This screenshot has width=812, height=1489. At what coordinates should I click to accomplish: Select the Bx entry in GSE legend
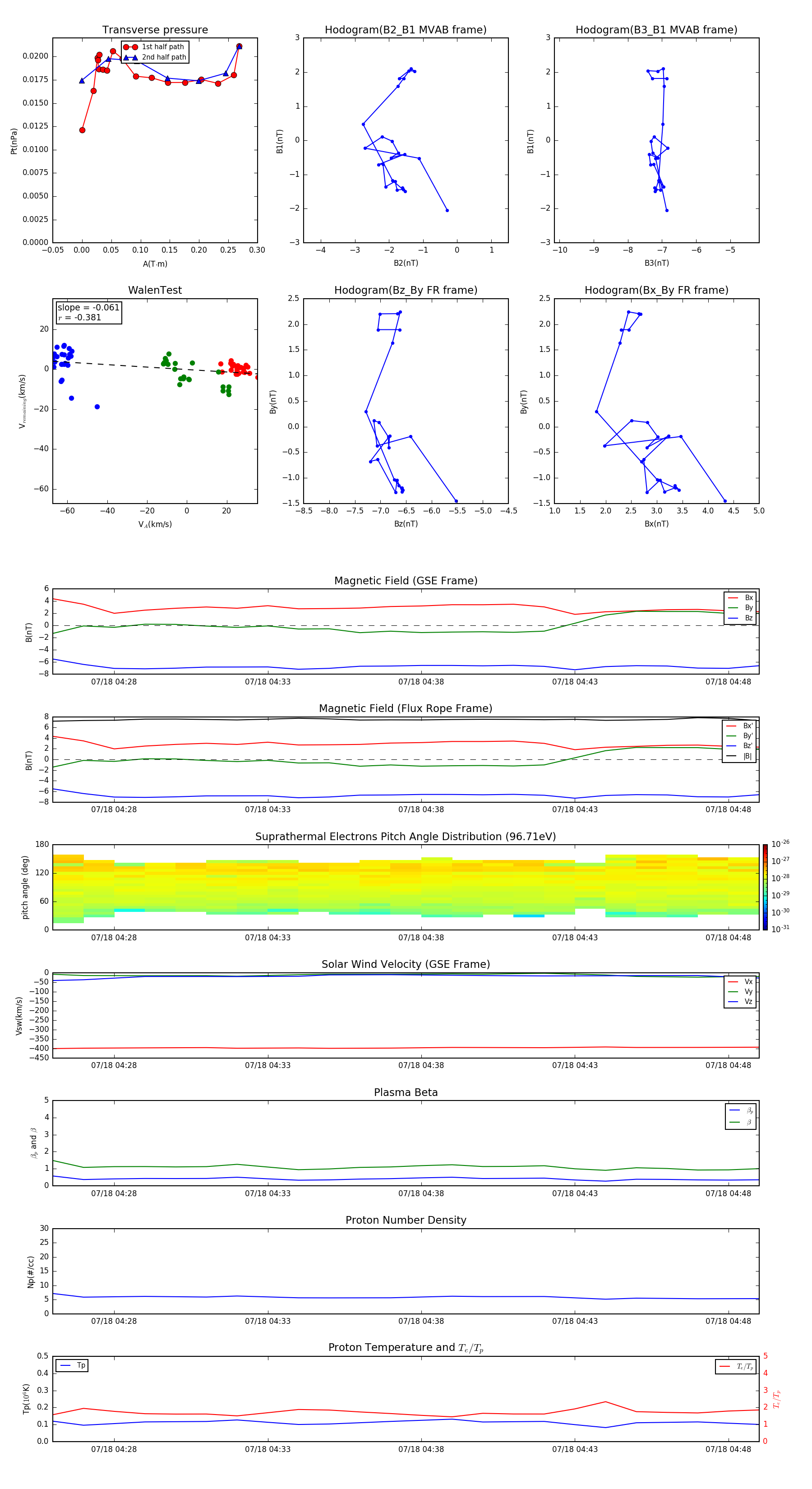[x=740, y=598]
